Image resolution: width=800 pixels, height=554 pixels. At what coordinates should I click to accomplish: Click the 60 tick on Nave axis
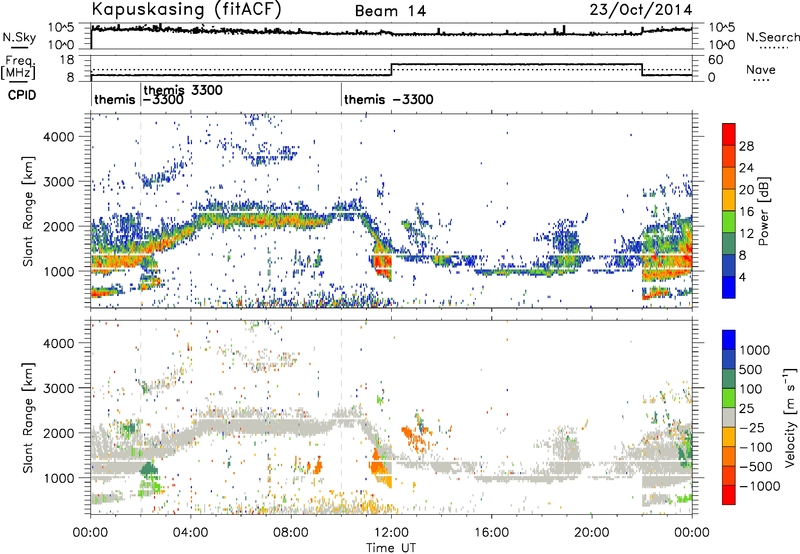pyautogui.click(x=715, y=60)
